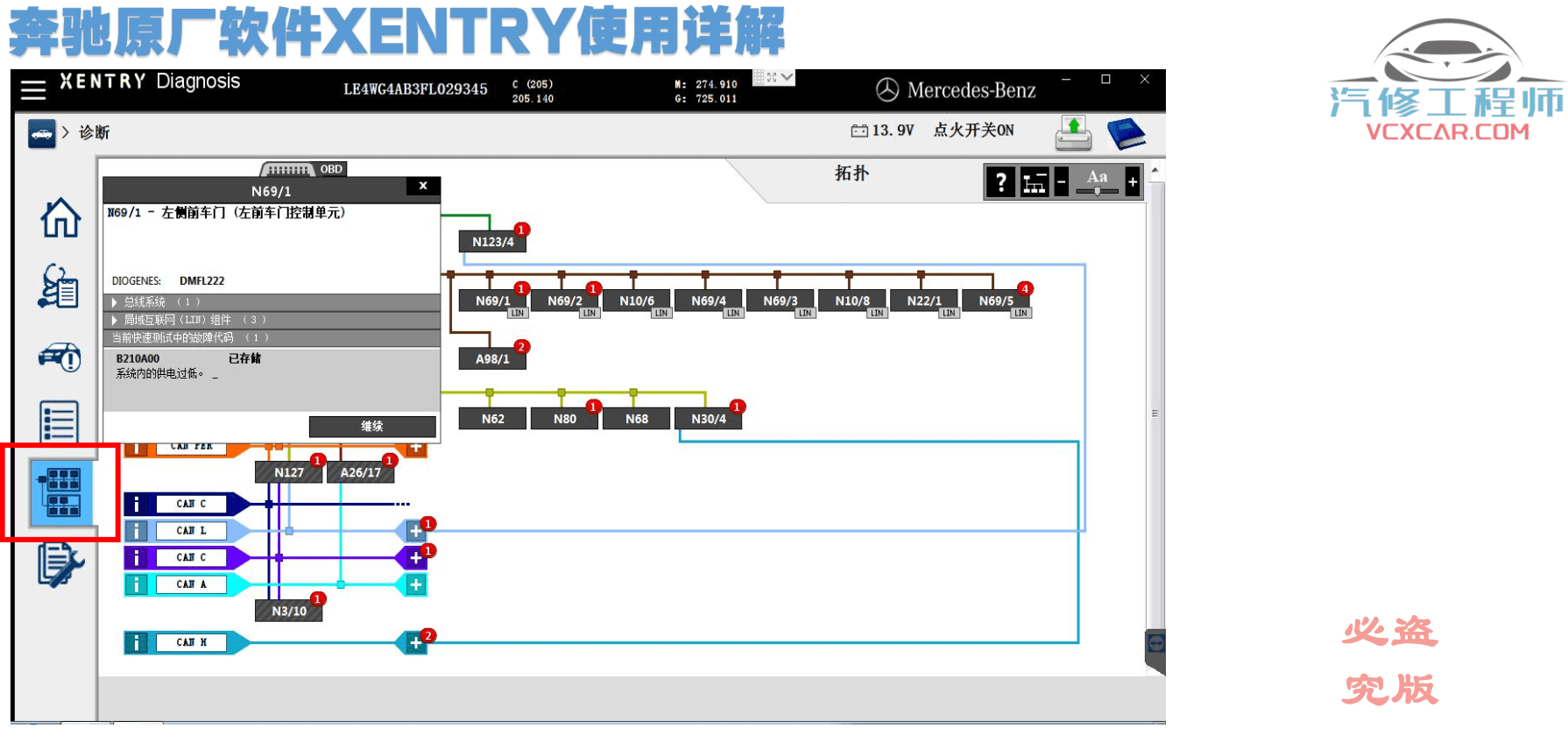The image size is (1568, 750).
Task: Expand the purple CAN C bus plus button
Action: coord(416,557)
